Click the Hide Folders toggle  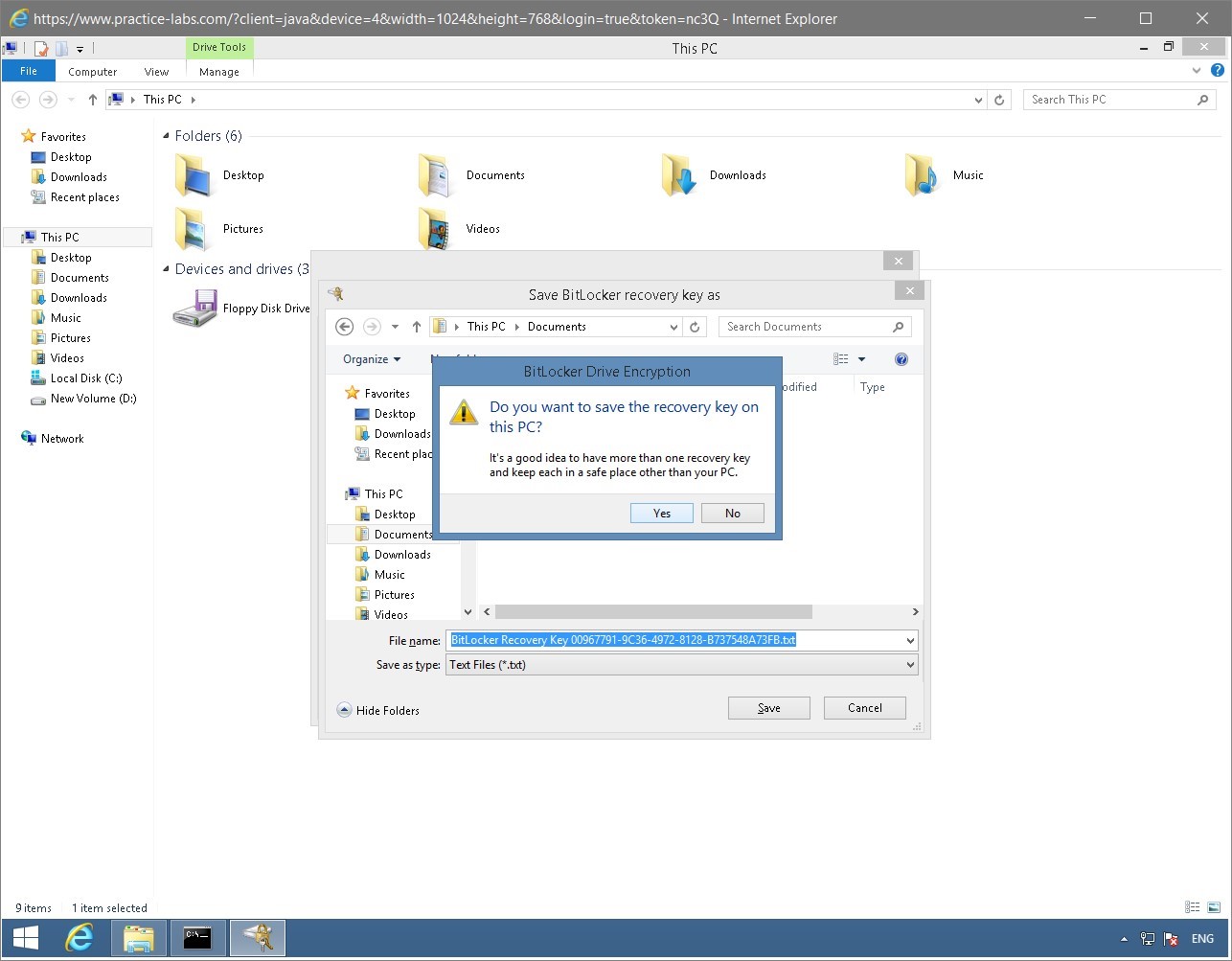coord(380,710)
